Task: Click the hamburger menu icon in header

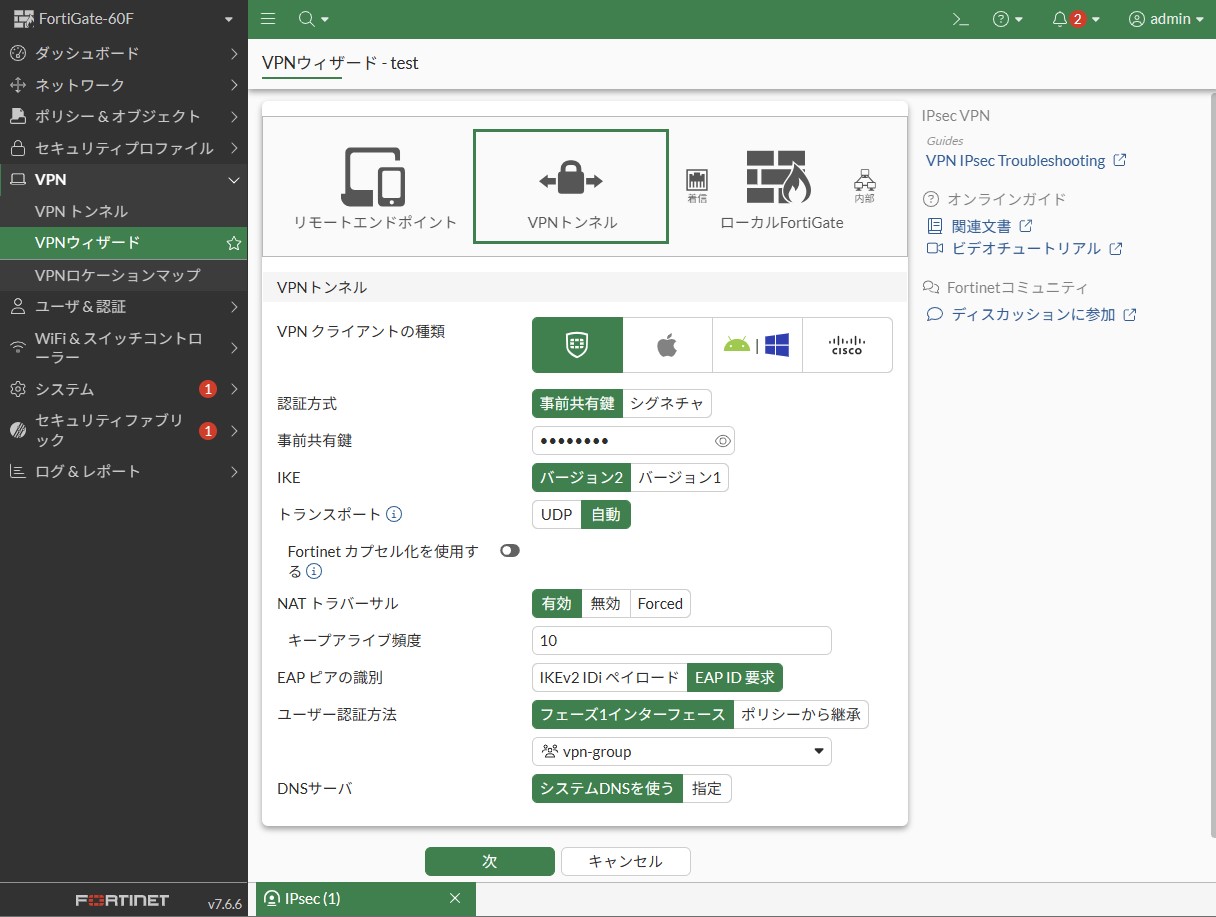Action: (268, 19)
